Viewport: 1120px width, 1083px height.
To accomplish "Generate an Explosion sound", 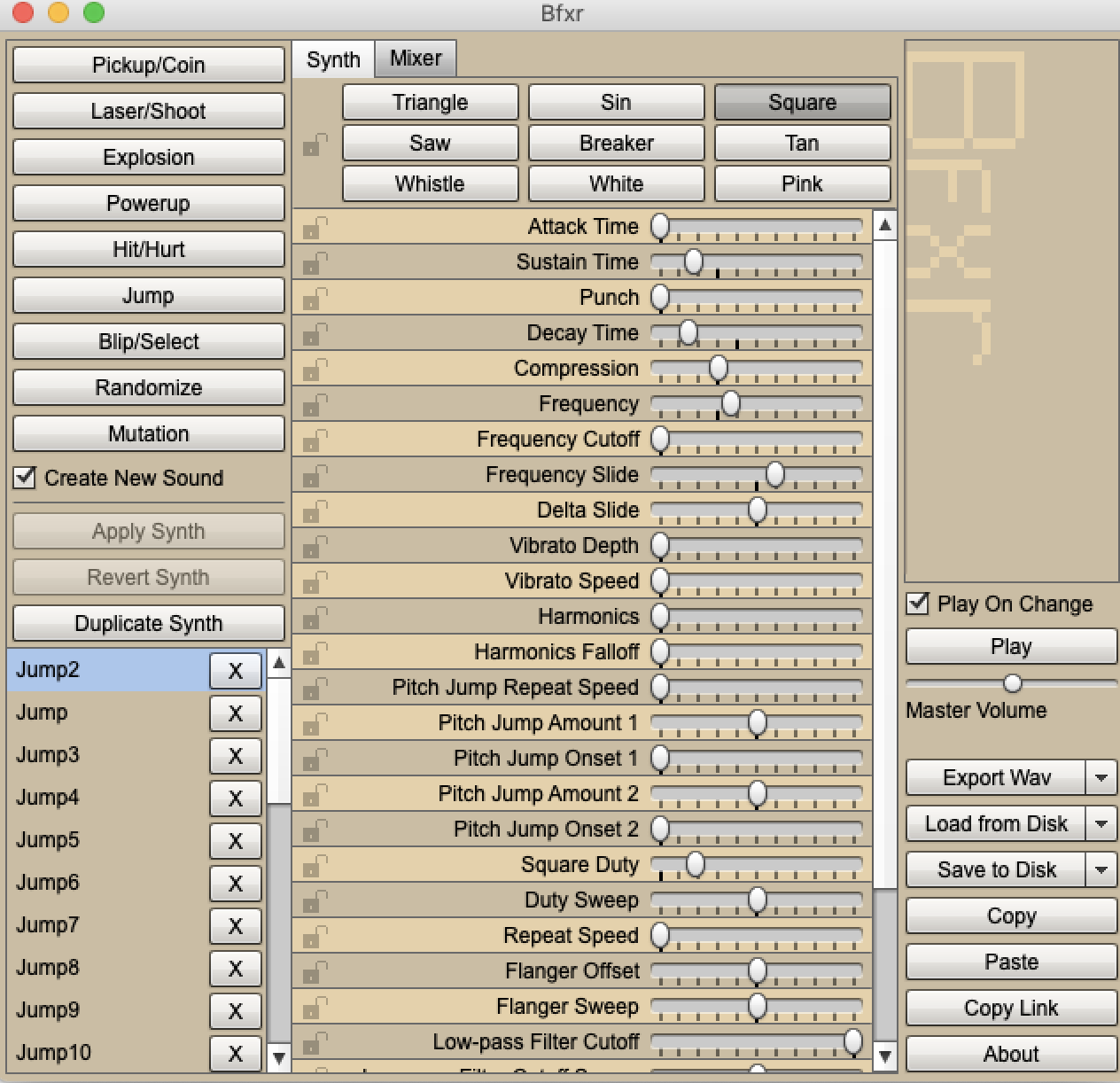I will [148, 157].
